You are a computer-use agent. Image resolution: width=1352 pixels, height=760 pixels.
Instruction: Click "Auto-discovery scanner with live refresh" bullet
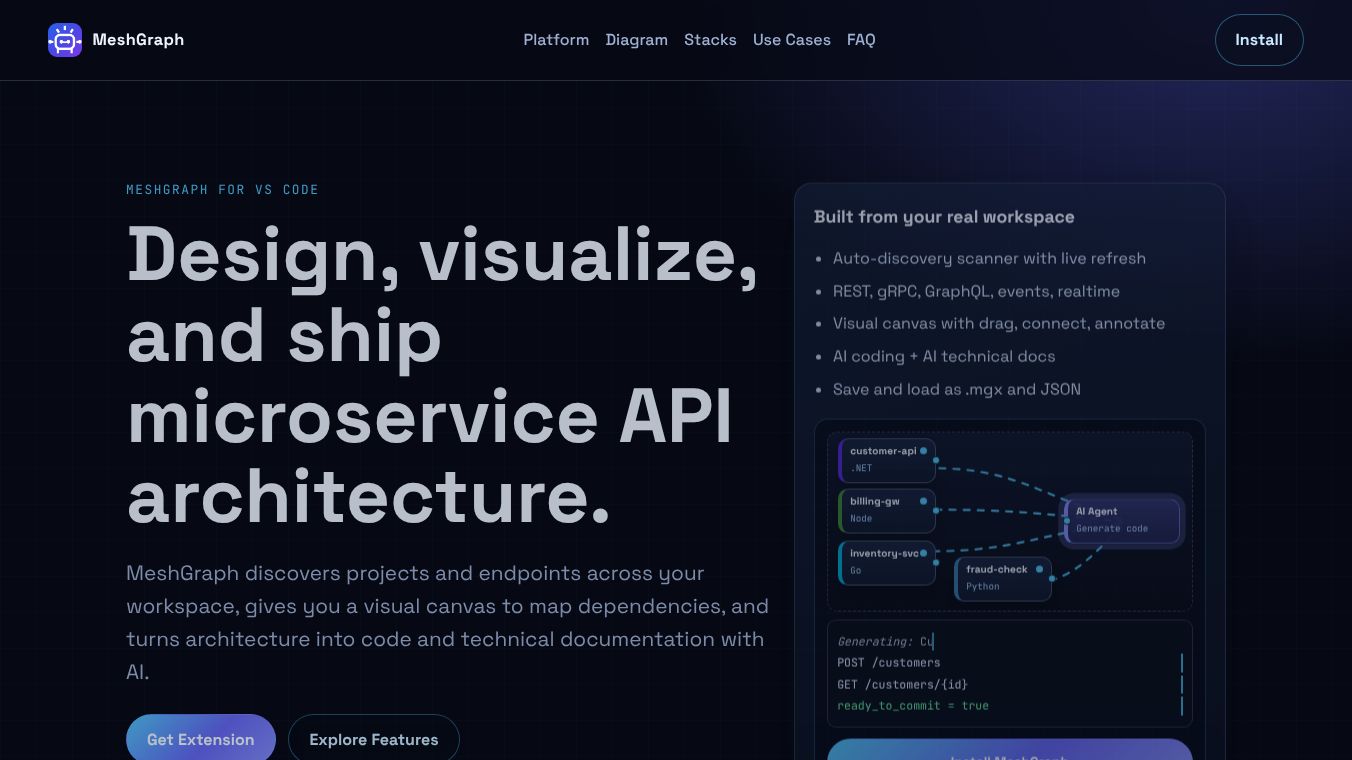point(989,258)
